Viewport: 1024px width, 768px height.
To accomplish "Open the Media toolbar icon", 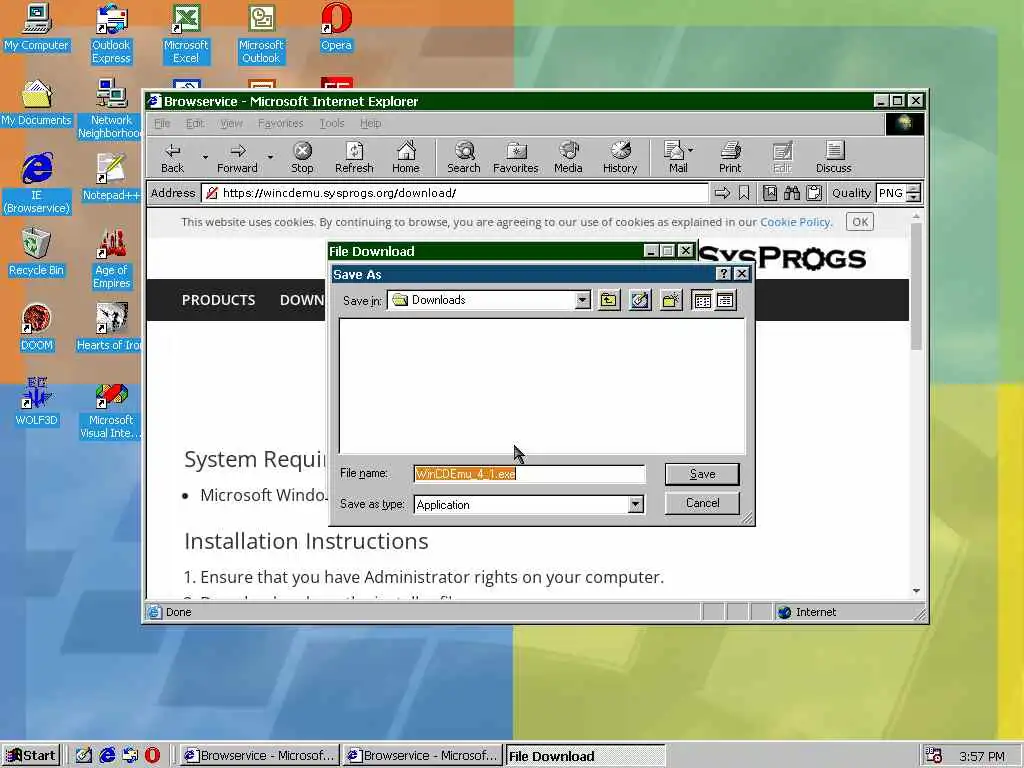I will click(568, 157).
